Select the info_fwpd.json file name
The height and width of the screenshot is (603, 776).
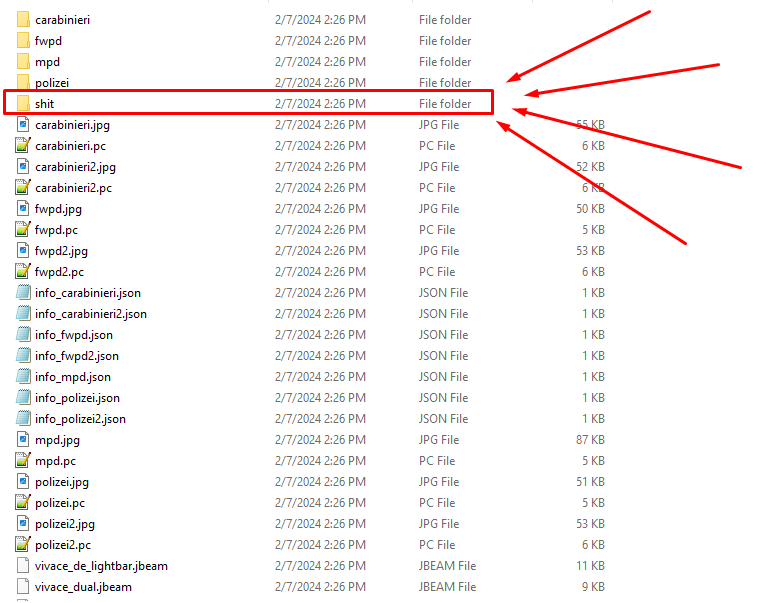coord(74,335)
